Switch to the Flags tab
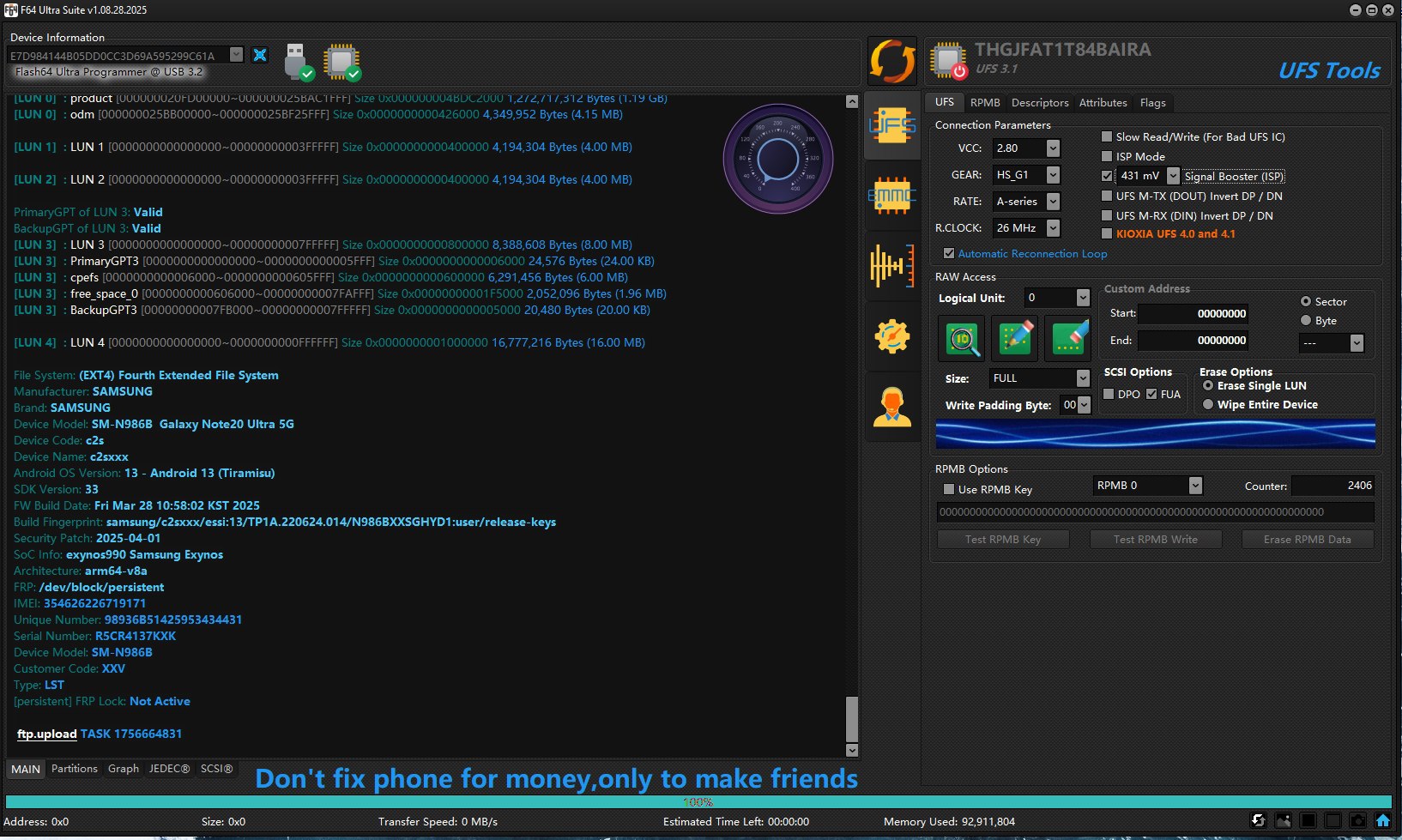1402x840 pixels. (x=1152, y=102)
